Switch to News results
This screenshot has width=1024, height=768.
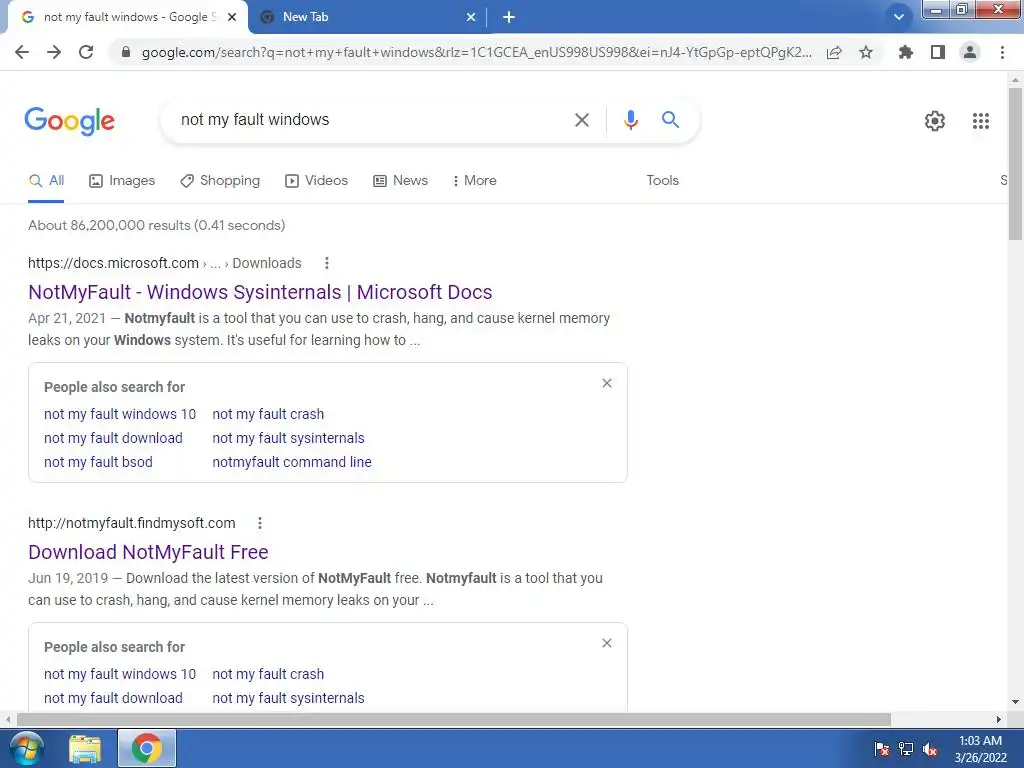[x=400, y=181]
